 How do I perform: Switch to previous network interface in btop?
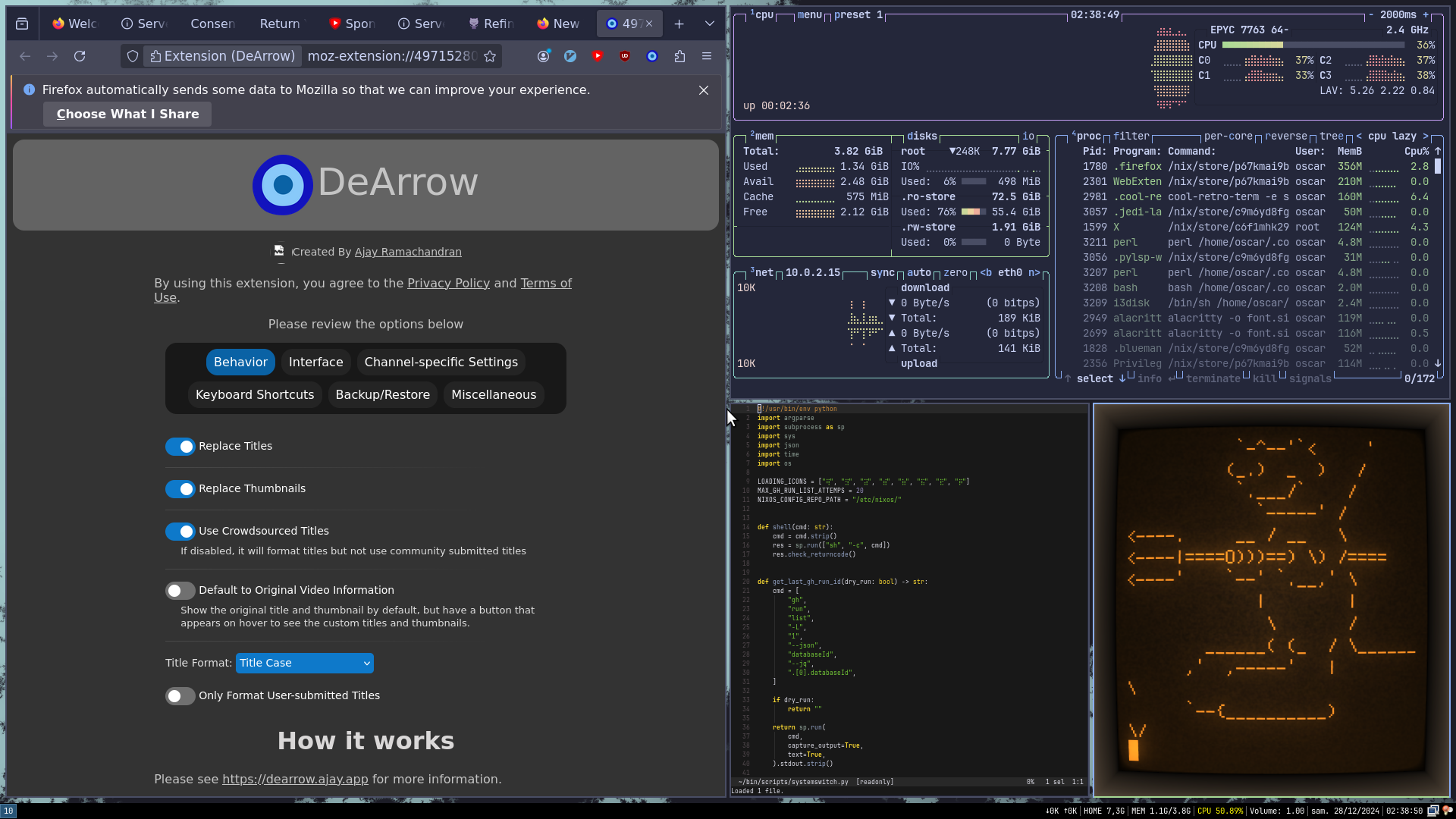(986, 272)
